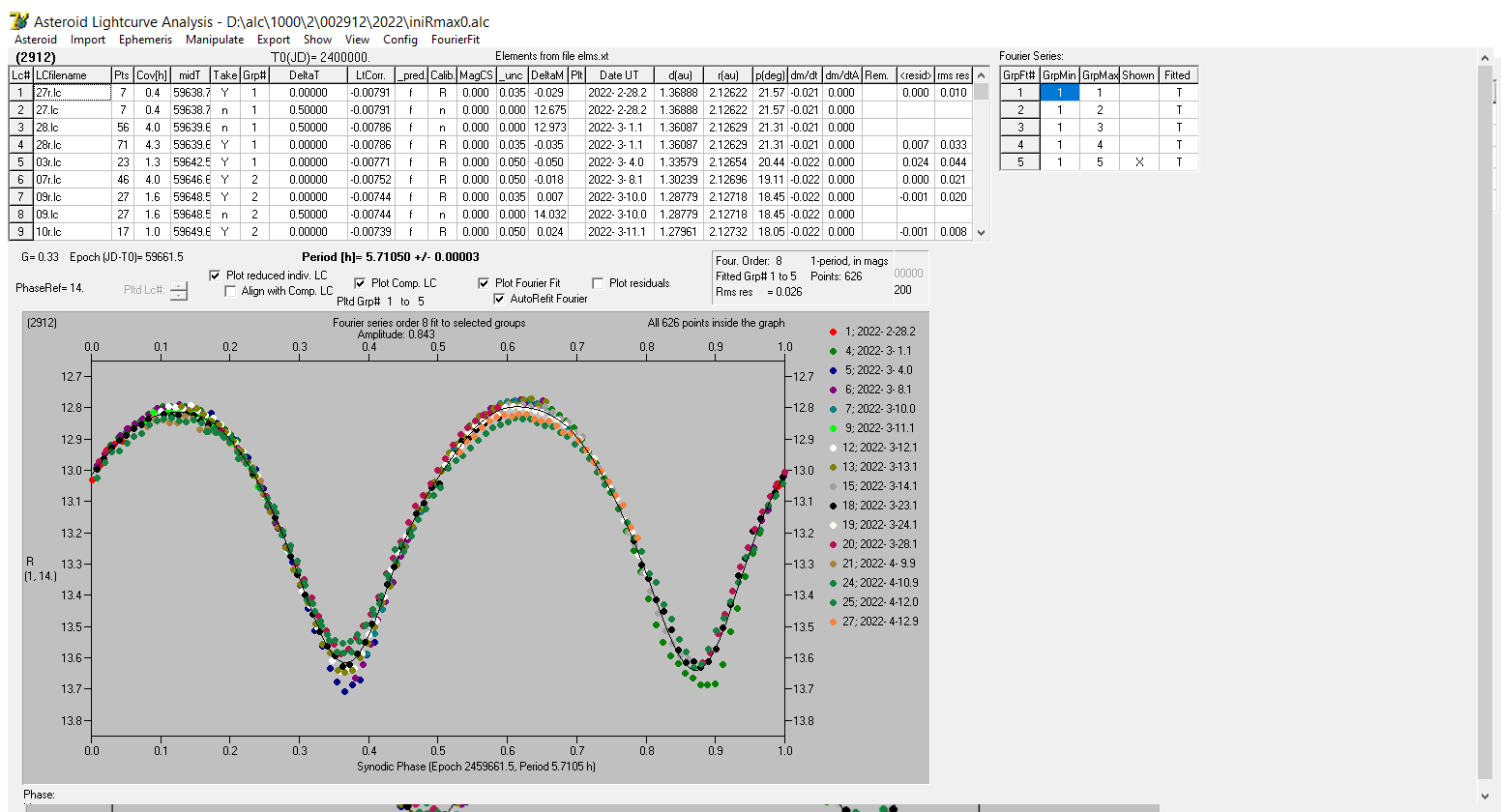This screenshot has width=1501, height=812.
Task: Click legend entry 24; 2022-4-10.9
Action: click(879, 583)
